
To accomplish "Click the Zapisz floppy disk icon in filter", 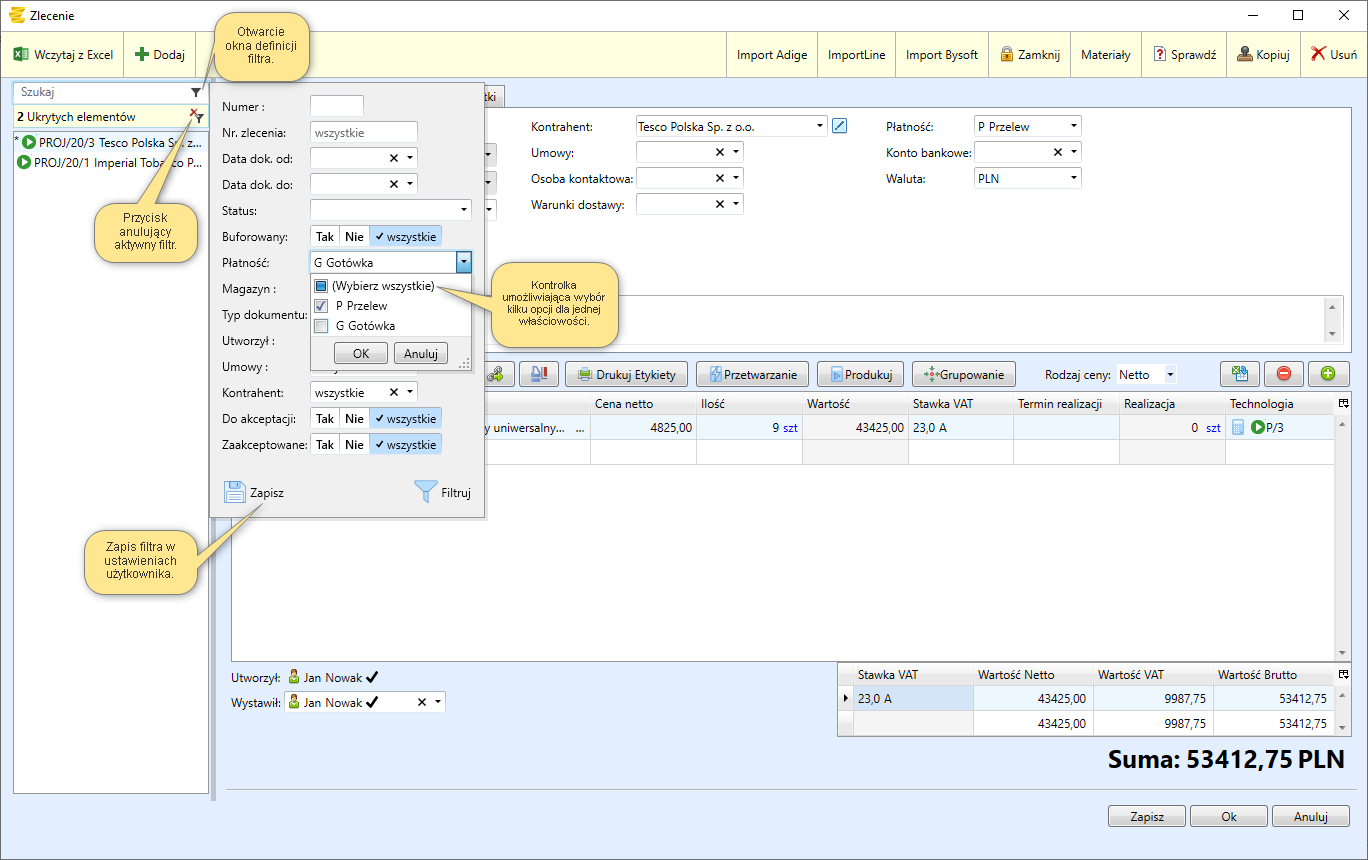I will 235,492.
